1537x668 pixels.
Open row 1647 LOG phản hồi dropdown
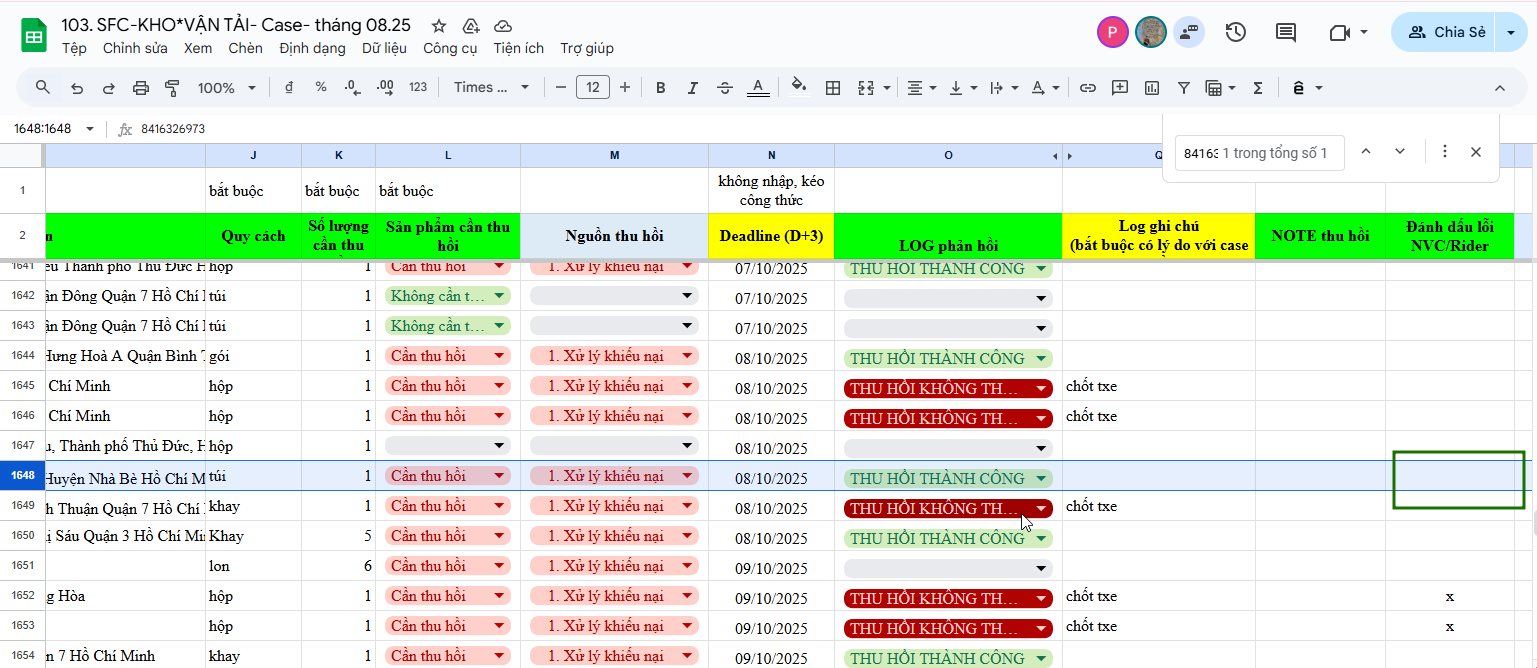tap(948, 447)
